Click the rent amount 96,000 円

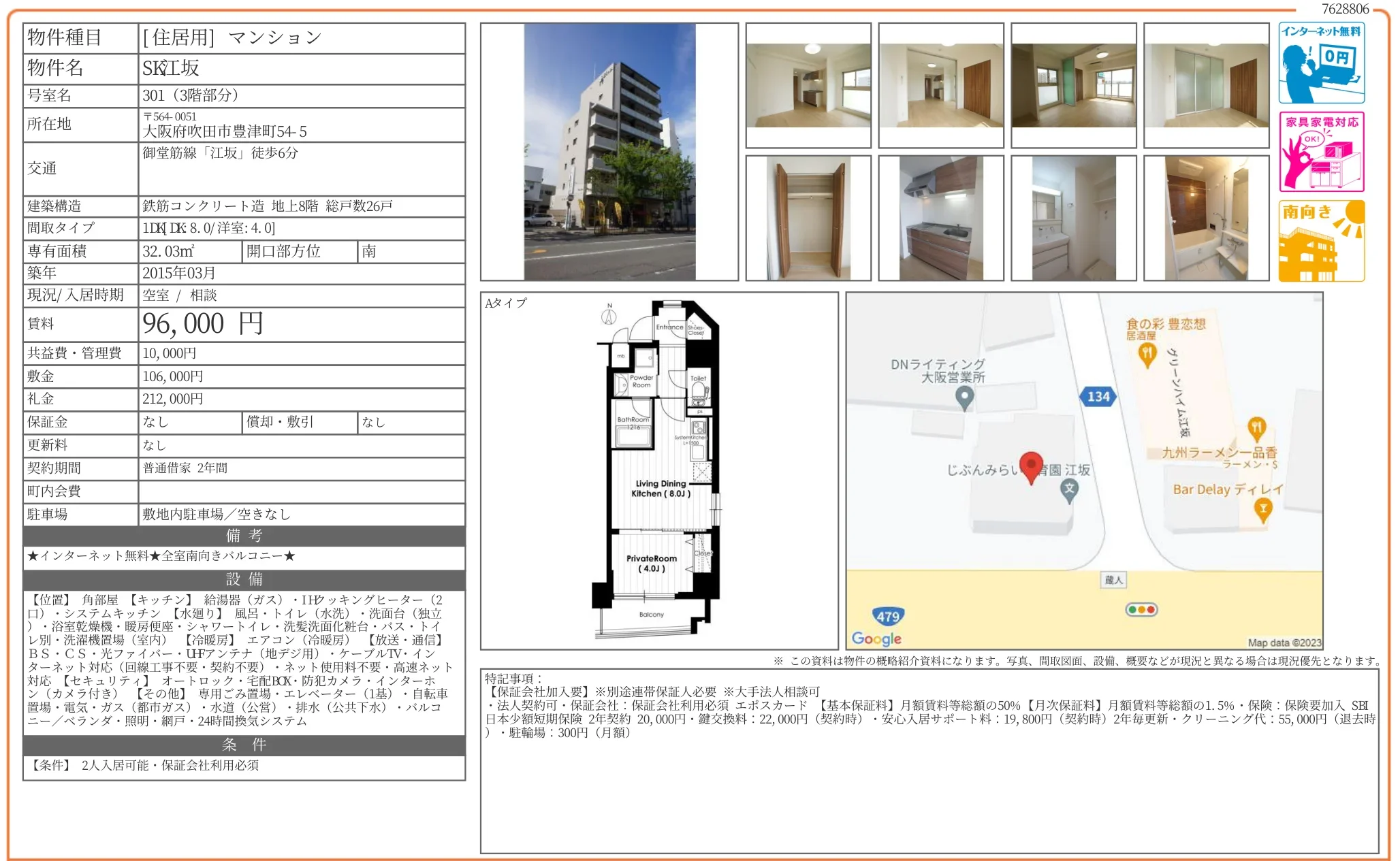coord(202,324)
